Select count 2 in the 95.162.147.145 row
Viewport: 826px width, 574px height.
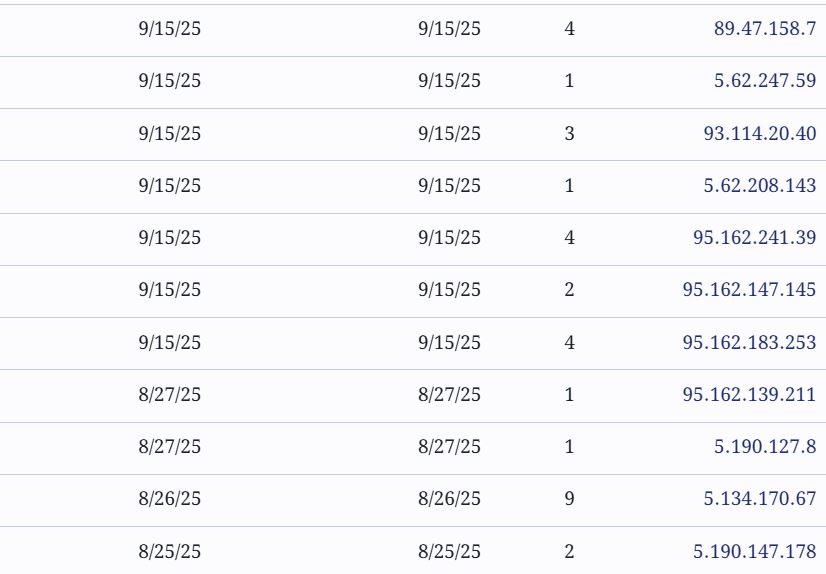pos(570,290)
